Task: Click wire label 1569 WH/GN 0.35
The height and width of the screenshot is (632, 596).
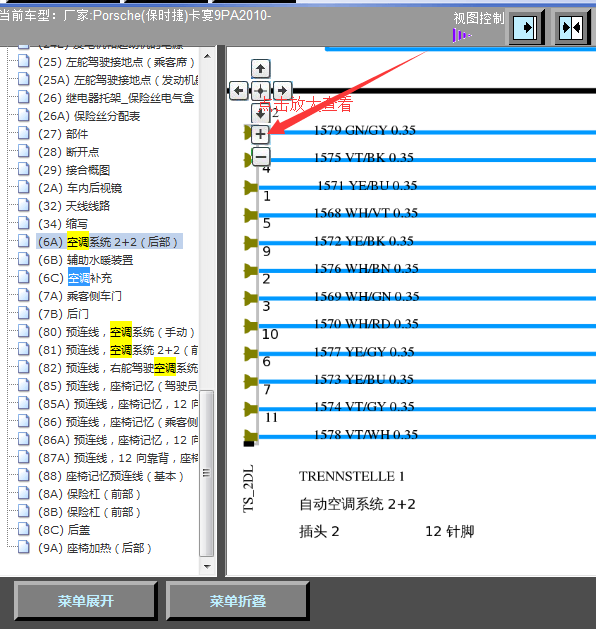Action: click(367, 296)
